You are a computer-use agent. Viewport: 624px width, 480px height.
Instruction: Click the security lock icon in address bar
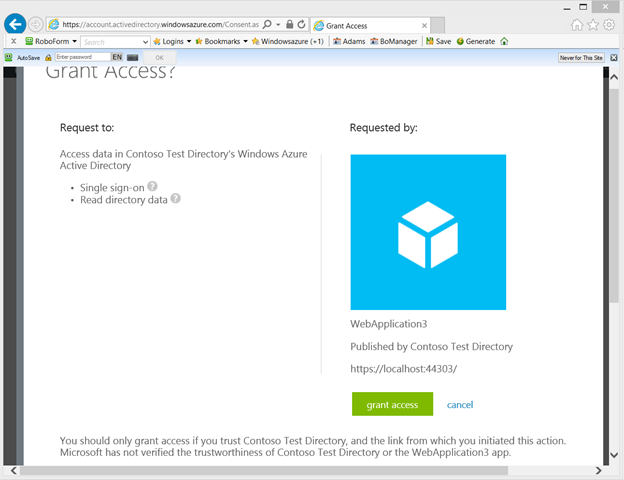[290, 24]
